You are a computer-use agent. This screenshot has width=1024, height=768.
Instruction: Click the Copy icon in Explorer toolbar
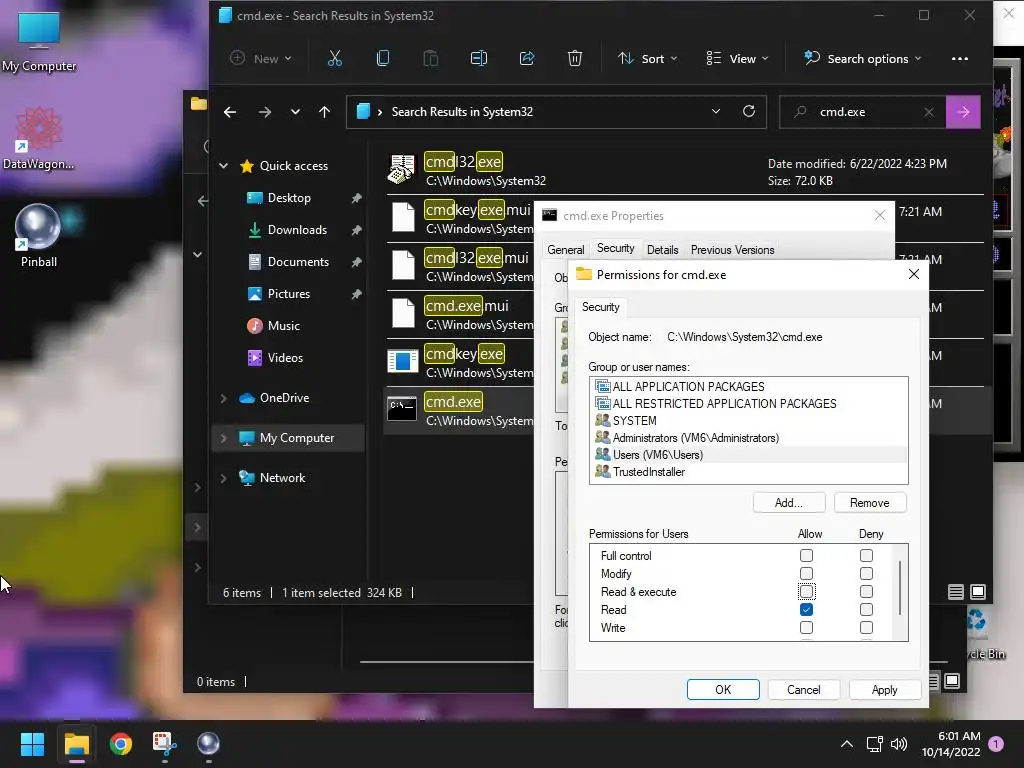(x=383, y=59)
